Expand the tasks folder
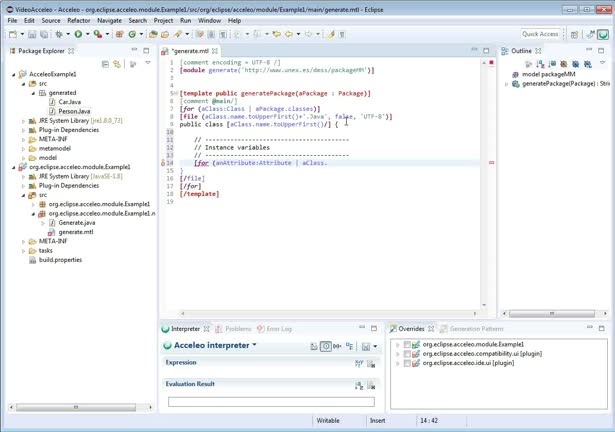This screenshot has height=432, width=615. [24, 251]
